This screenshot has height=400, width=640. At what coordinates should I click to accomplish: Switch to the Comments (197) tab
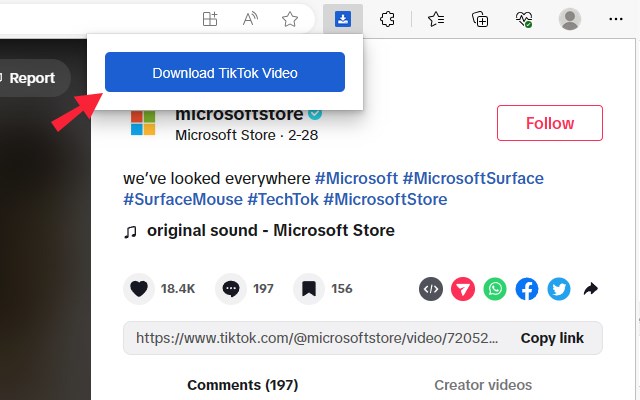(242, 385)
